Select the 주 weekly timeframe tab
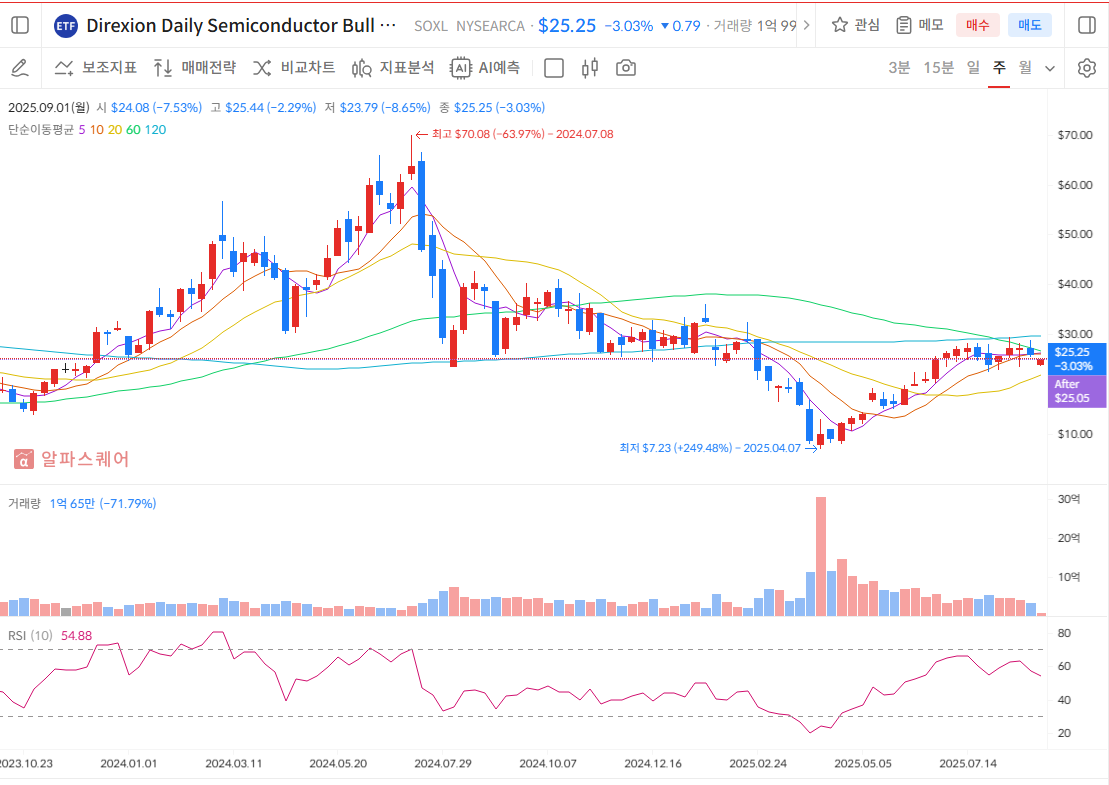 (999, 68)
